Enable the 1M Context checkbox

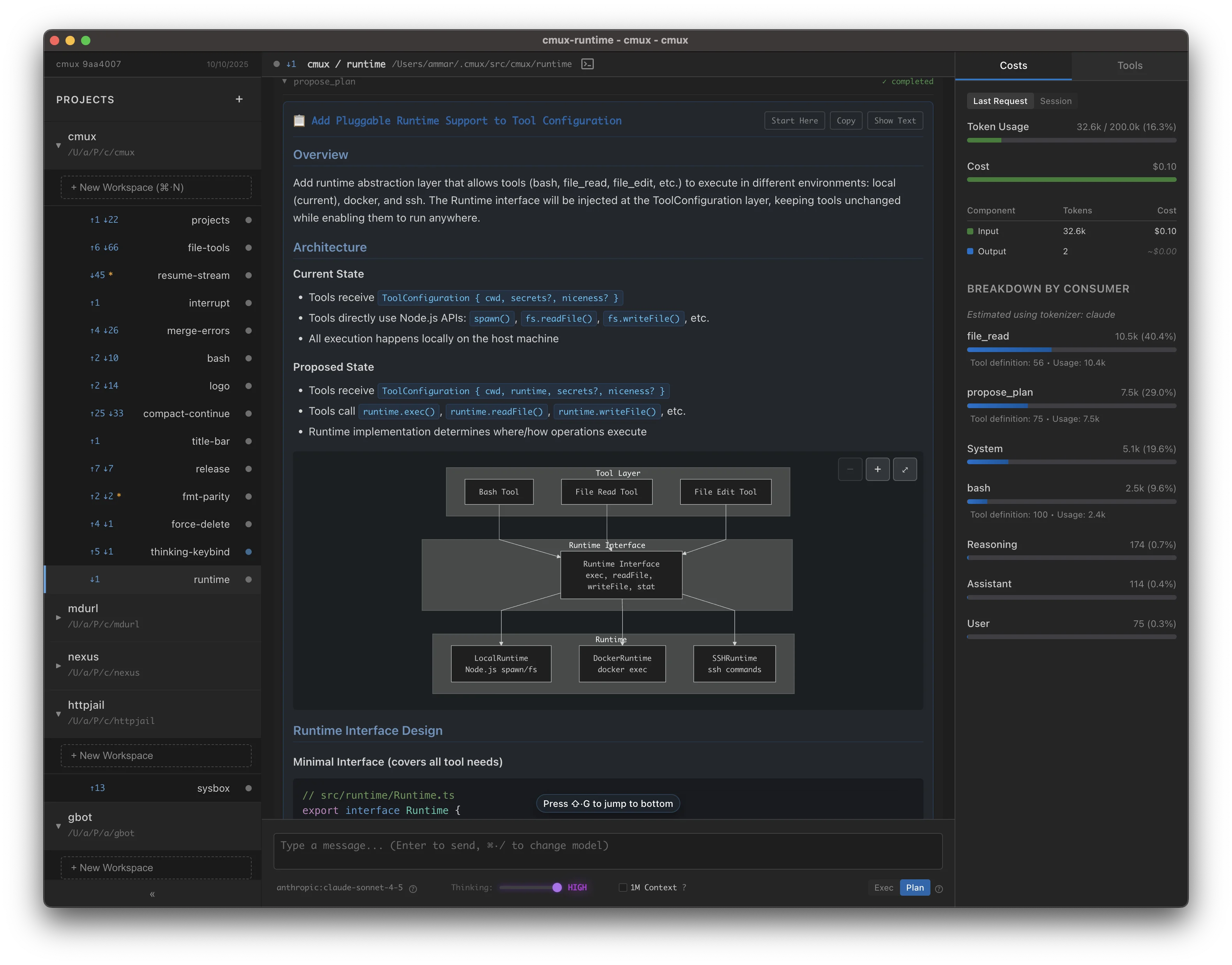(623, 887)
